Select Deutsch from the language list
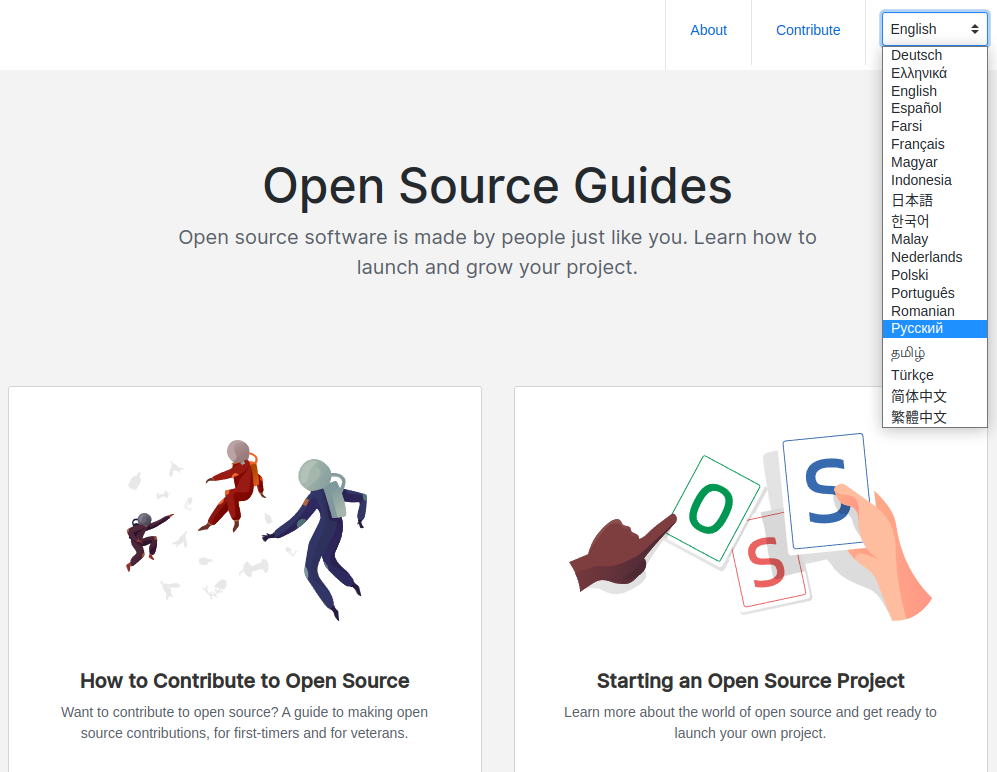Viewport: 997px width, 772px height. pos(934,55)
